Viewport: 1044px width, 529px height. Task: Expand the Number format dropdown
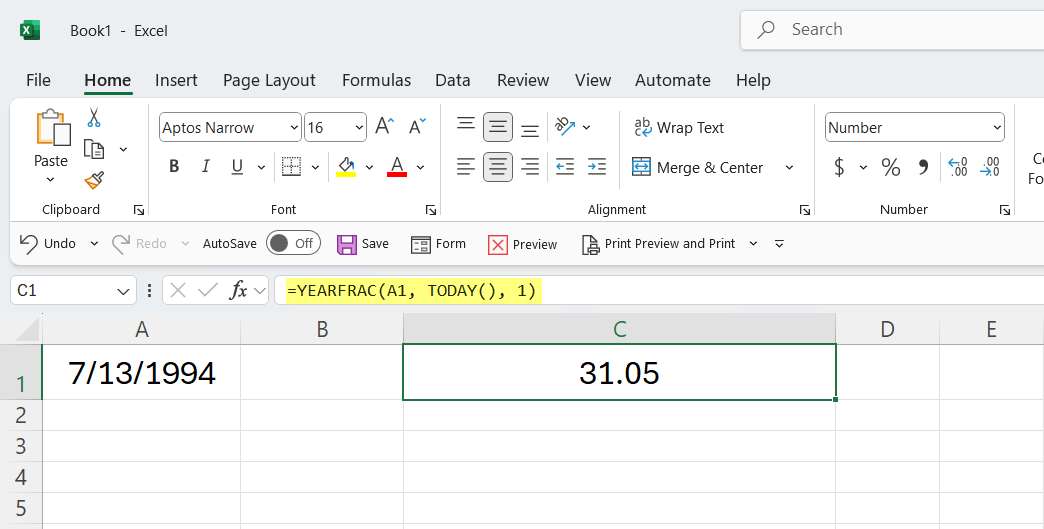click(x=997, y=128)
